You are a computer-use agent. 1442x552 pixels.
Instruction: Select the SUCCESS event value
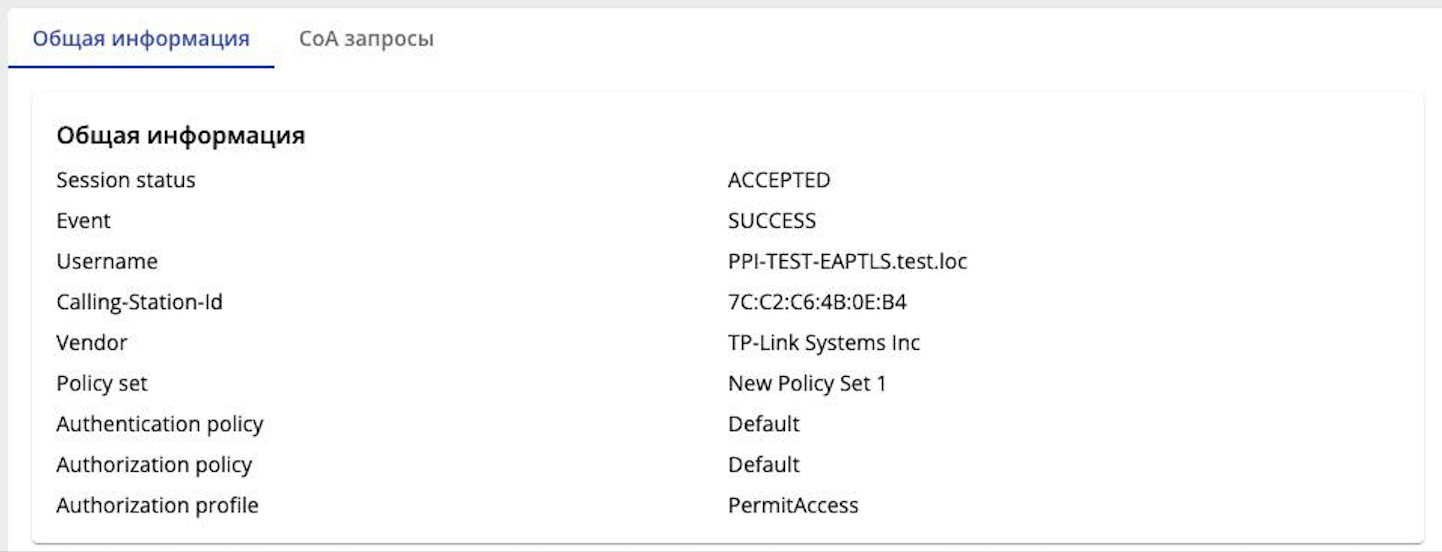click(x=772, y=221)
